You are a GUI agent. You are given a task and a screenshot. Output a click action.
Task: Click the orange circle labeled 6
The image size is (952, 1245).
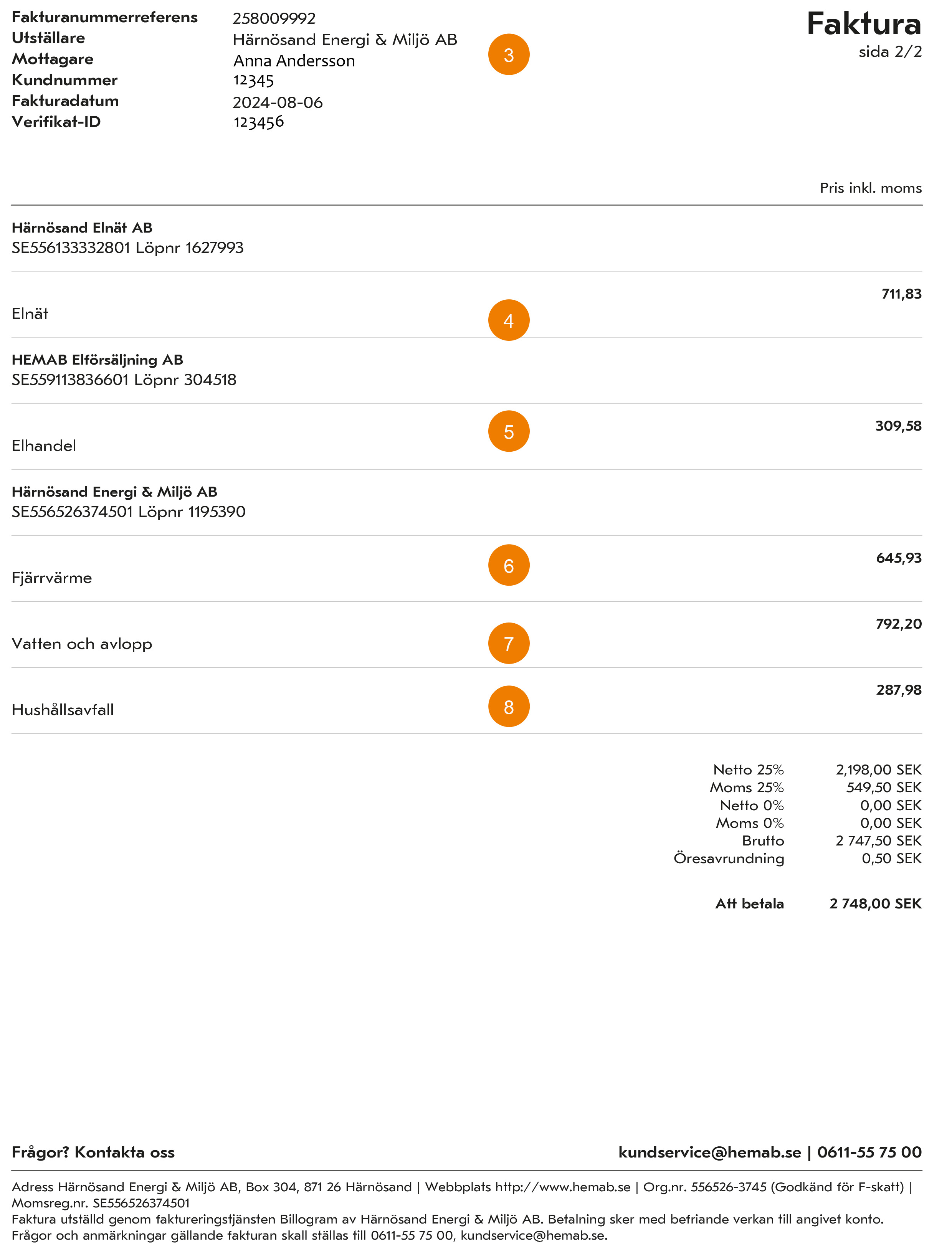click(508, 565)
